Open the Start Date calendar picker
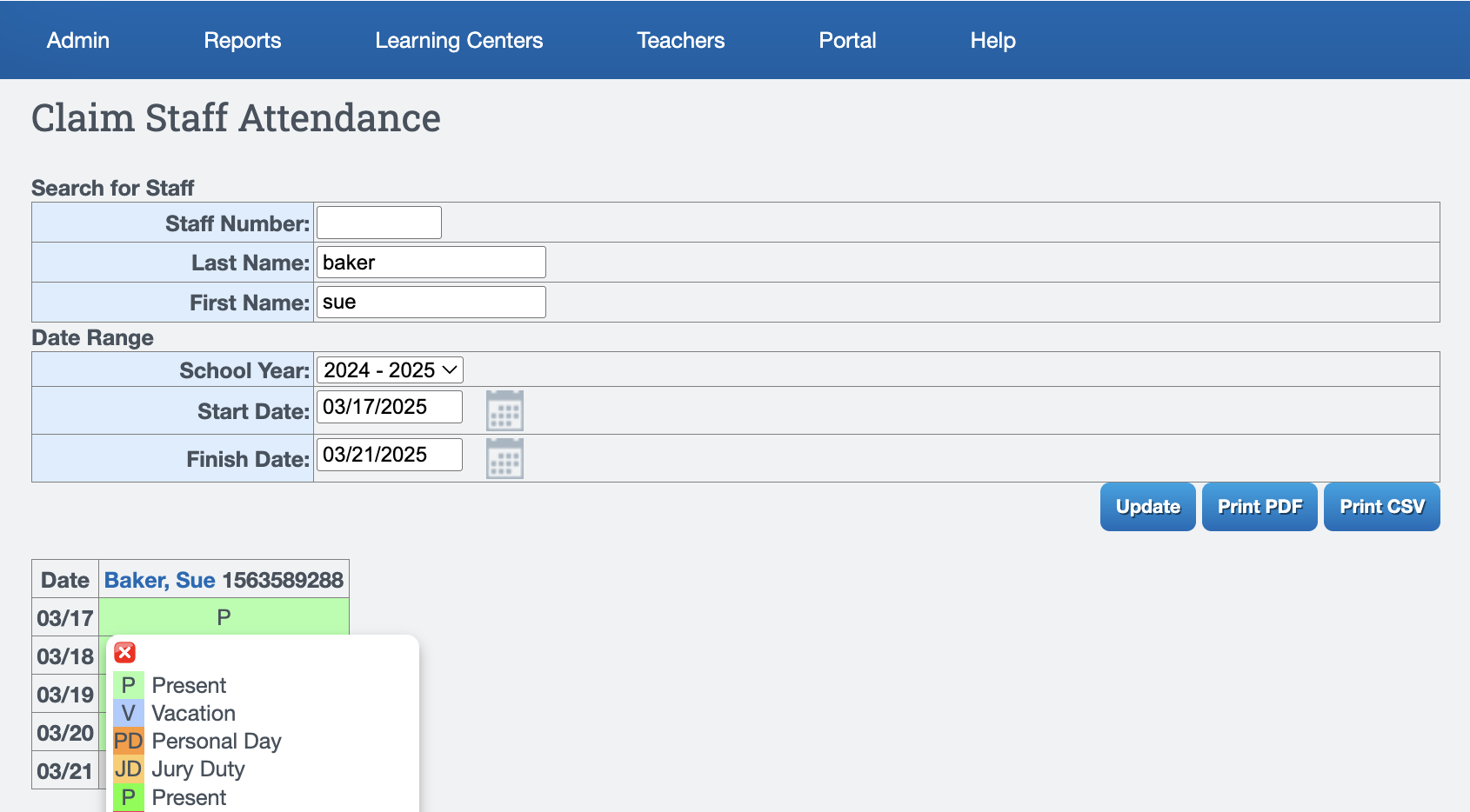This screenshot has width=1470, height=812. 504,410
